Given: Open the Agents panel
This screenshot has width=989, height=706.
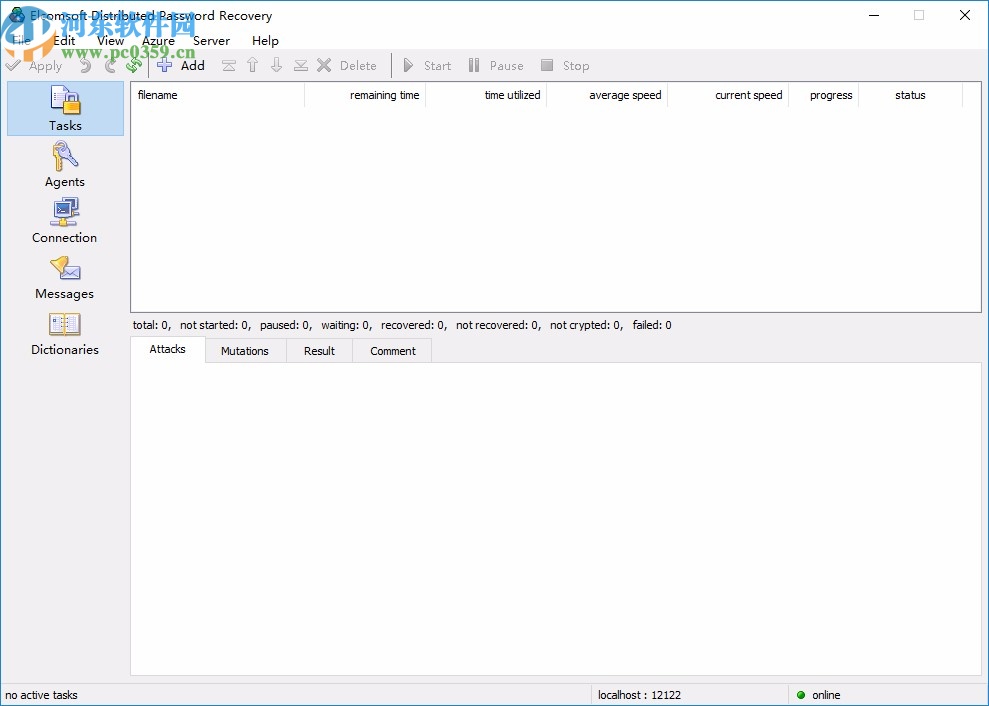Looking at the screenshot, I should tap(64, 162).
